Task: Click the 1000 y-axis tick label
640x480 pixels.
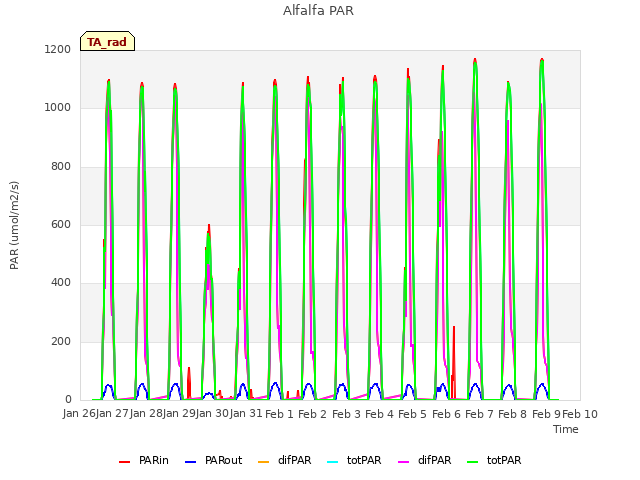Action: (58, 108)
